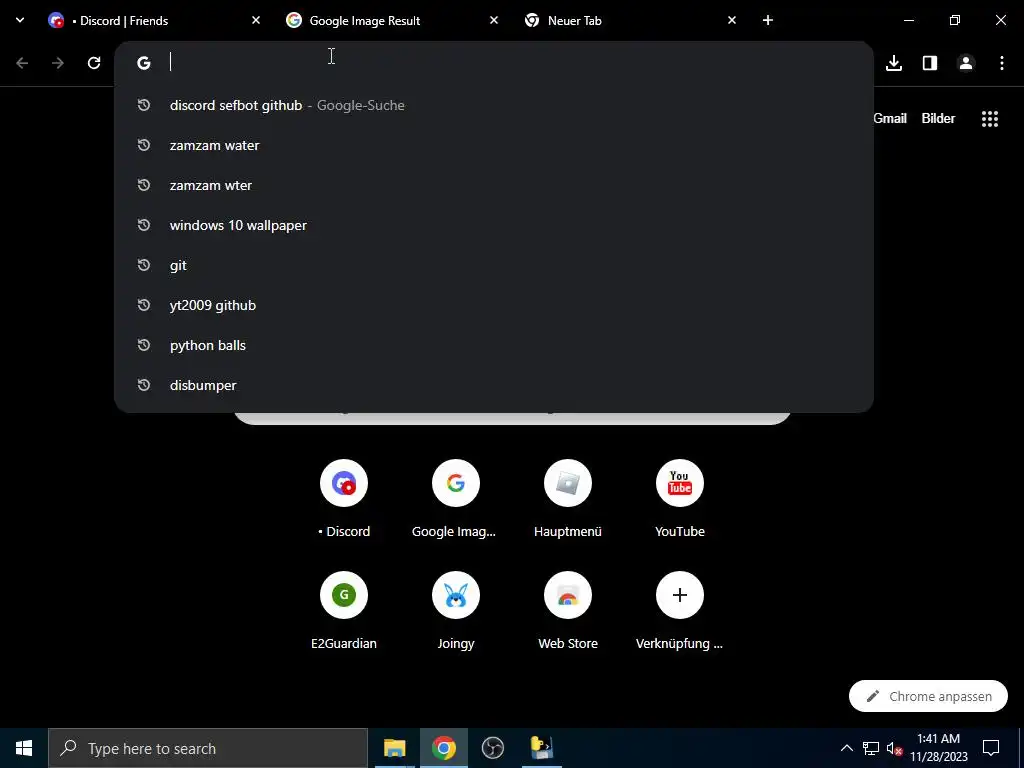Expand the system tray hidden icons chevron
The height and width of the screenshot is (768, 1024).
pyautogui.click(x=846, y=748)
